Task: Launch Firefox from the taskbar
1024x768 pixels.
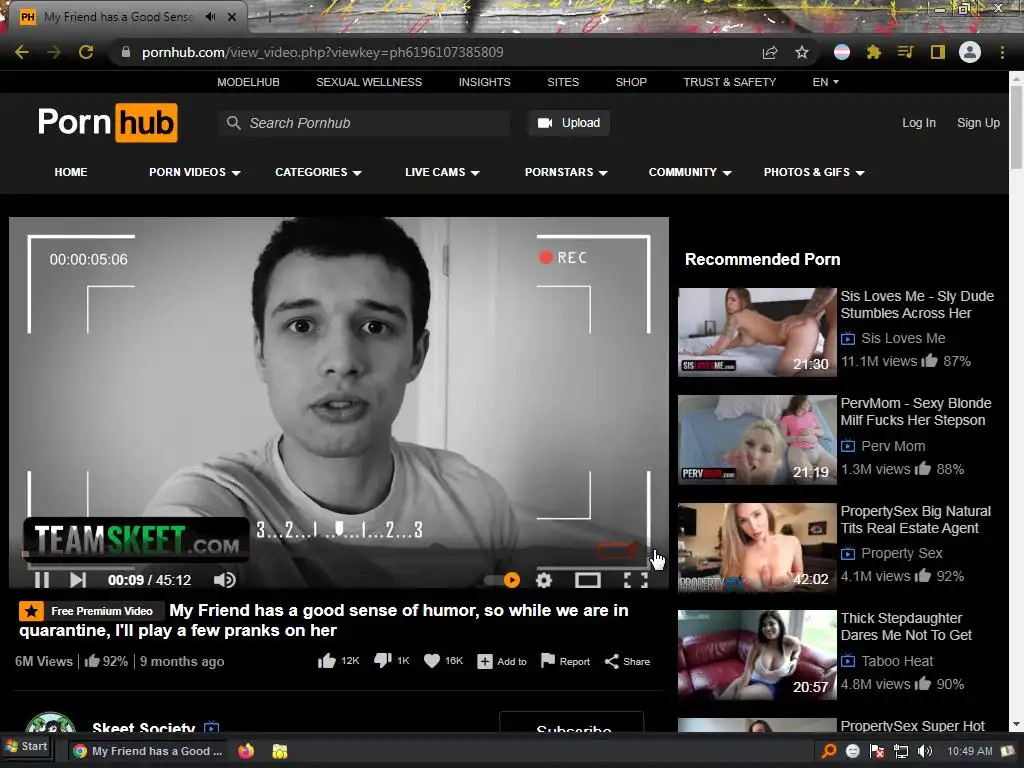Action: tap(246, 751)
